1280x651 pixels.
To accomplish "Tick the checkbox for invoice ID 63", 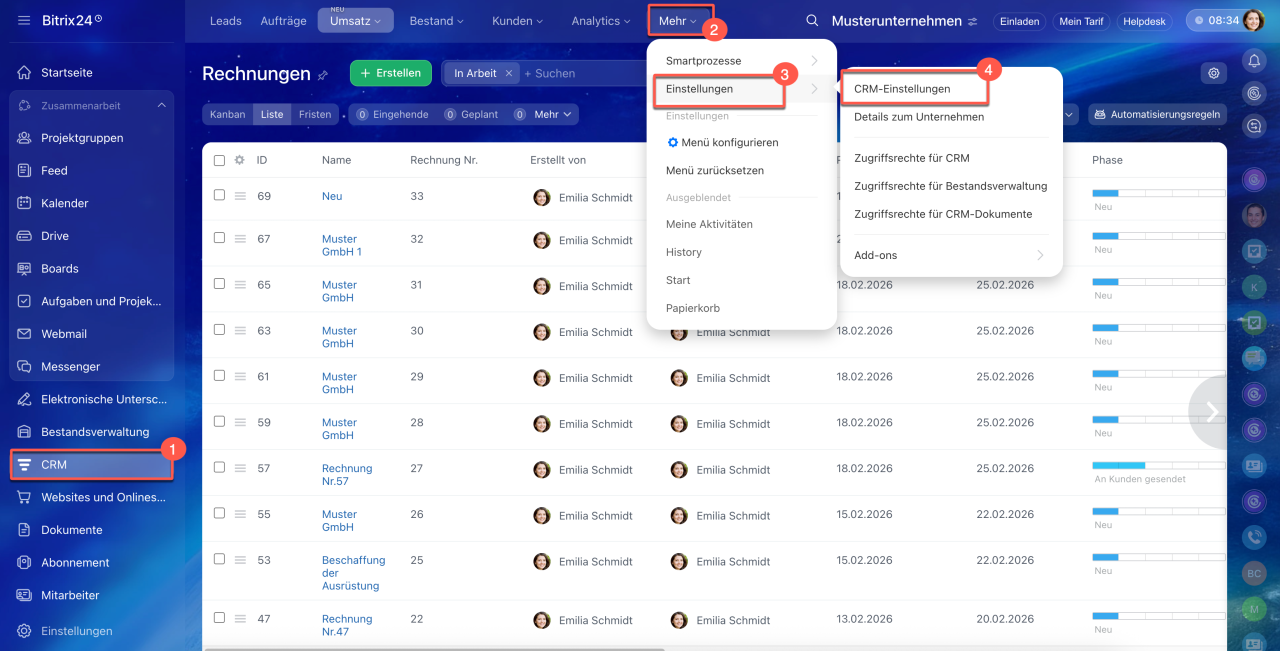I will tap(219, 330).
